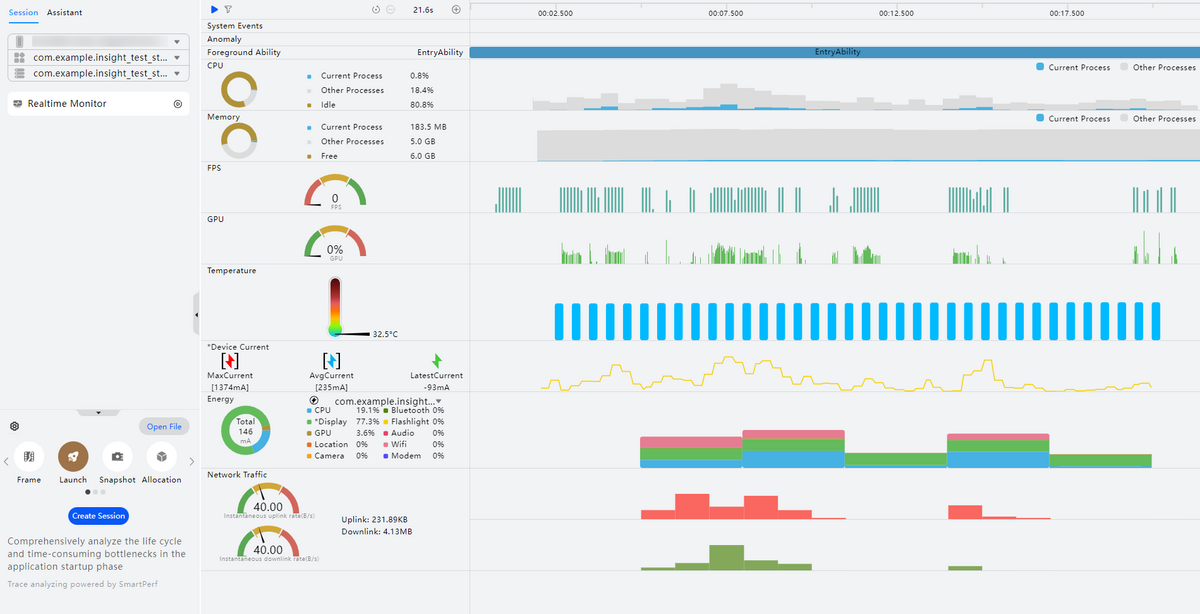Toggle Current Process legend in CPU chart
This screenshot has height=614, width=1200.
click(1073, 67)
